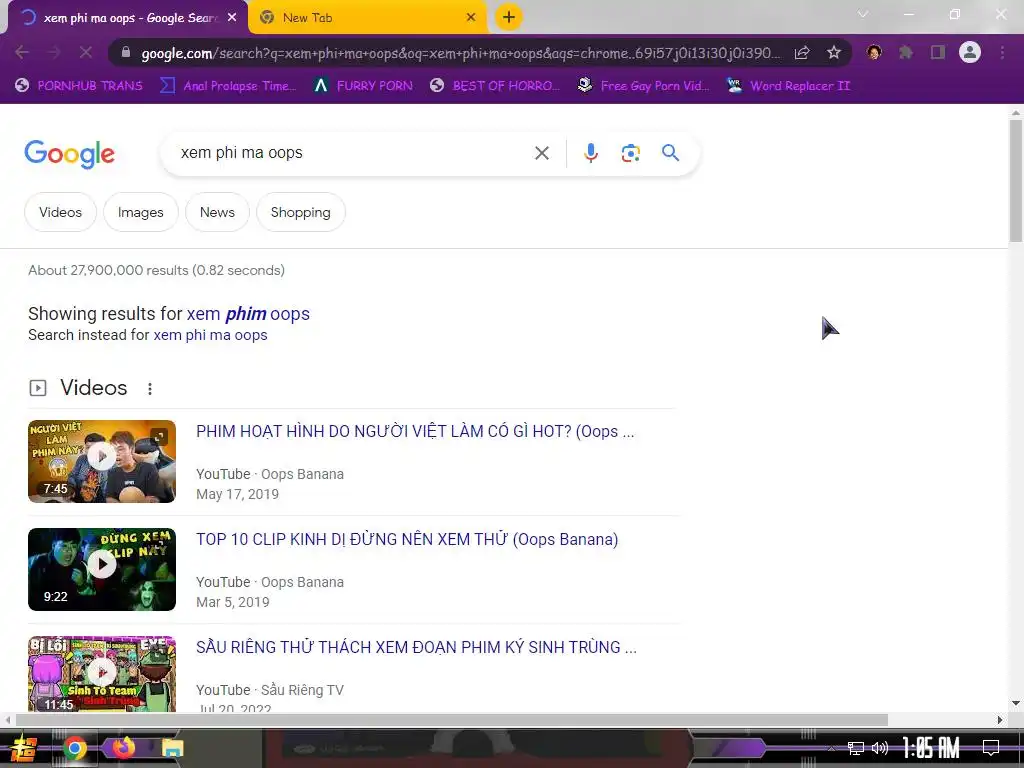Screen dimensions: 1024x768
Task: View site info via lock icon
Action: pos(126,52)
